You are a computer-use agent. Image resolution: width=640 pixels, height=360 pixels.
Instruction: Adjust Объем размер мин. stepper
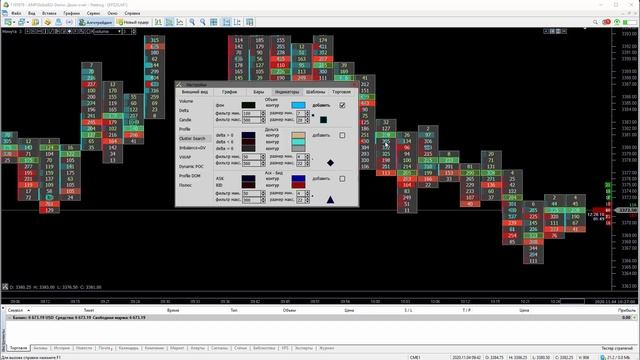click(307, 113)
